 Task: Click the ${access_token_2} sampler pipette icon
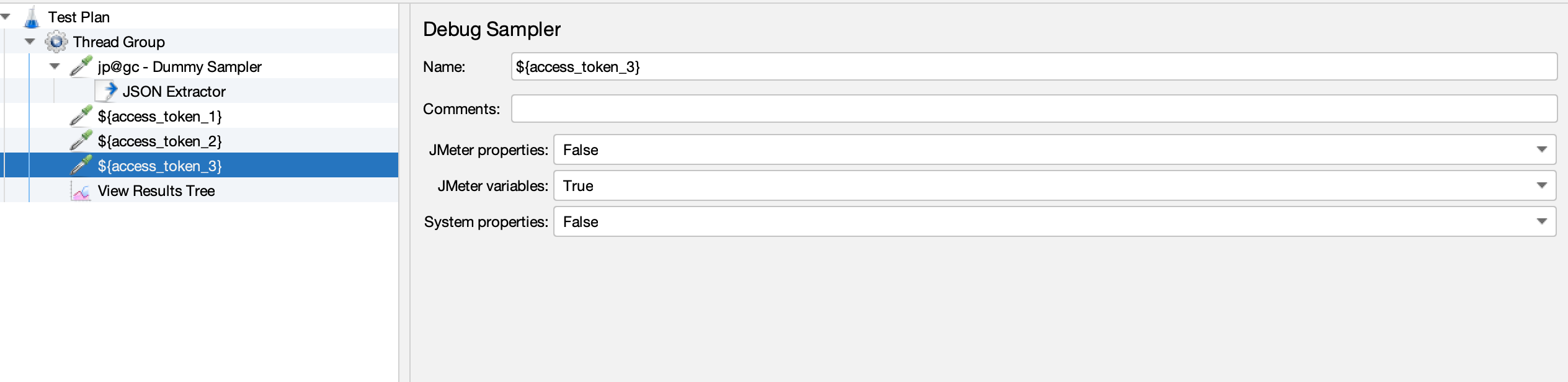[x=81, y=141]
